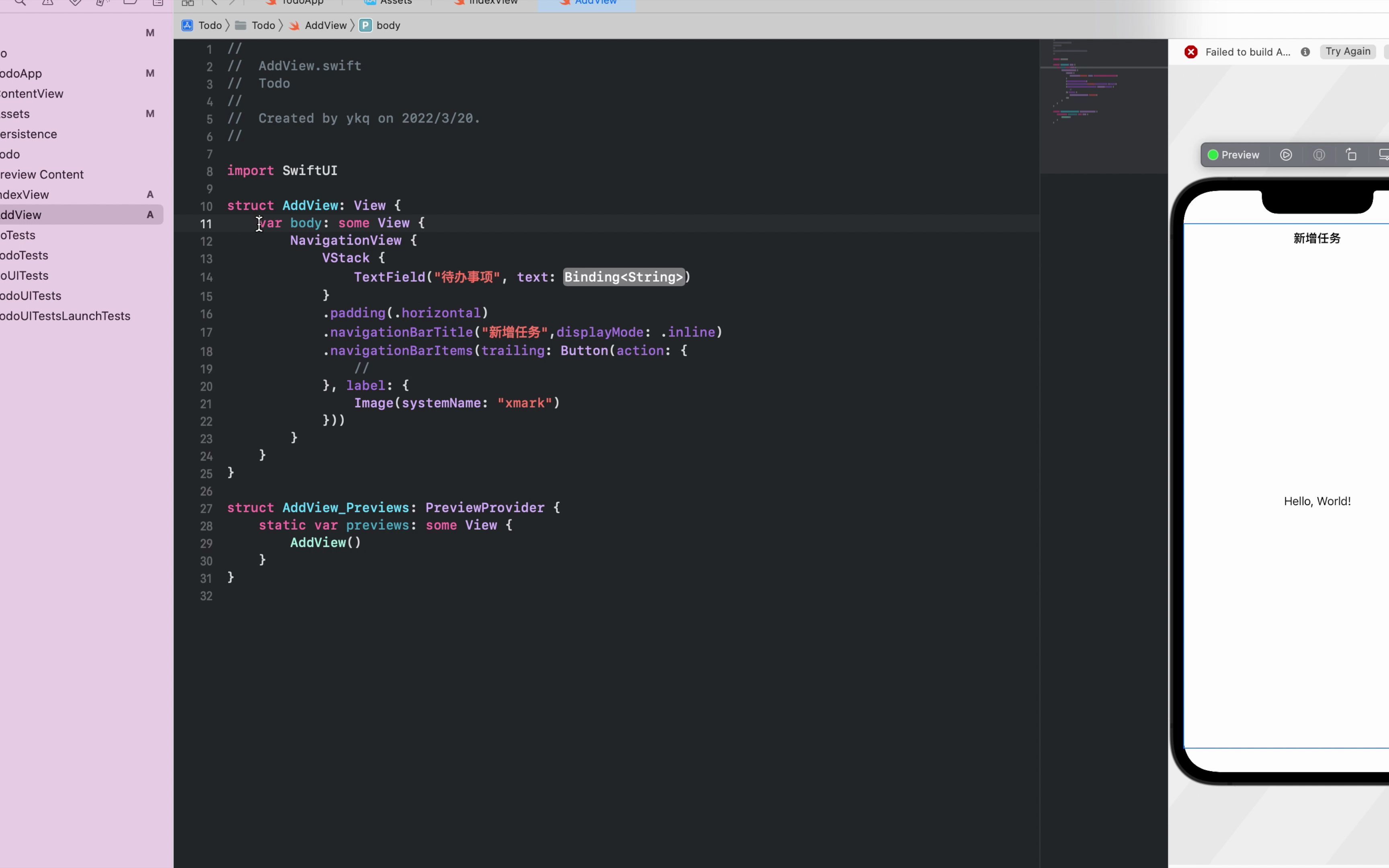Open Preview Content in navigator

[42, 174]
